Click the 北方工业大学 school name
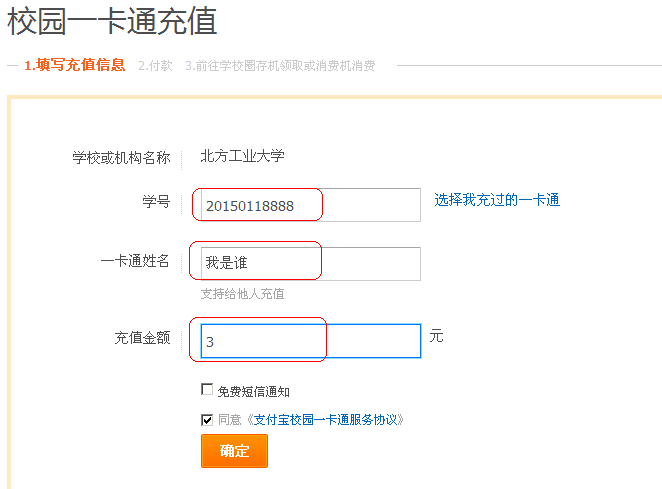662x489 pixels. pyautogui.click(x=242, y=156)
